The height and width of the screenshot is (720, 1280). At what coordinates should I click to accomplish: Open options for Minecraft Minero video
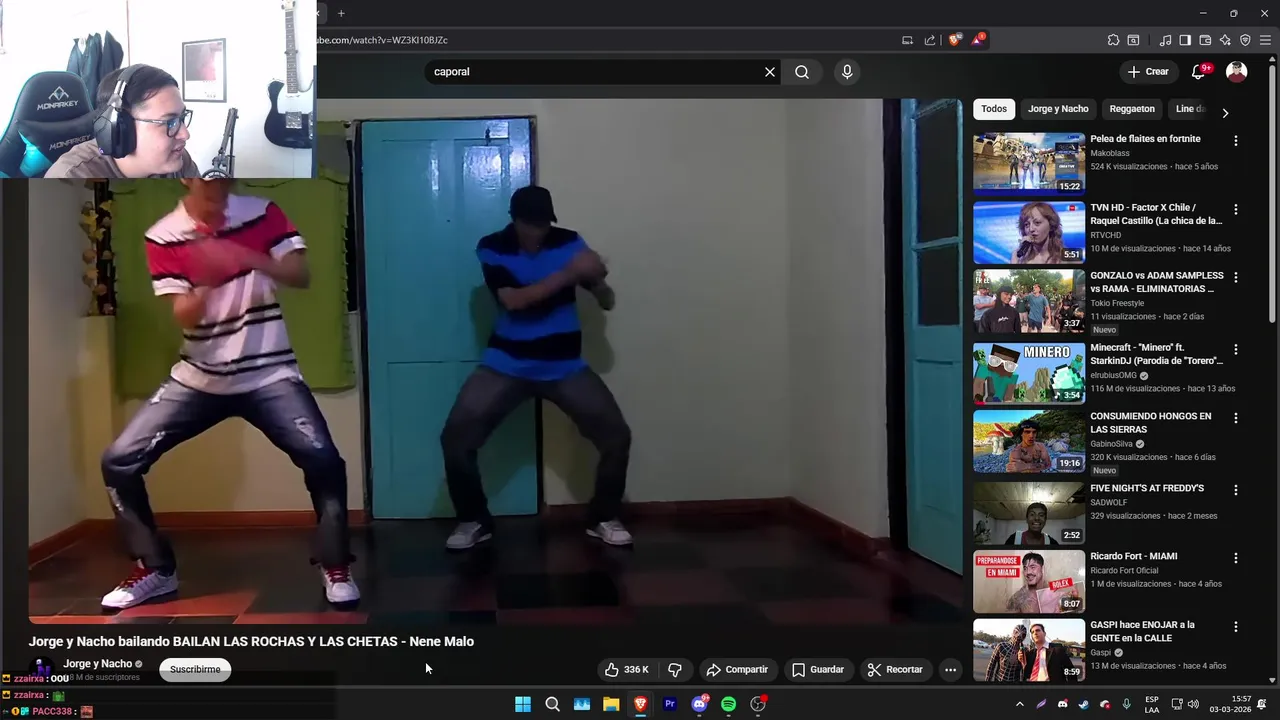point(1236,350)
